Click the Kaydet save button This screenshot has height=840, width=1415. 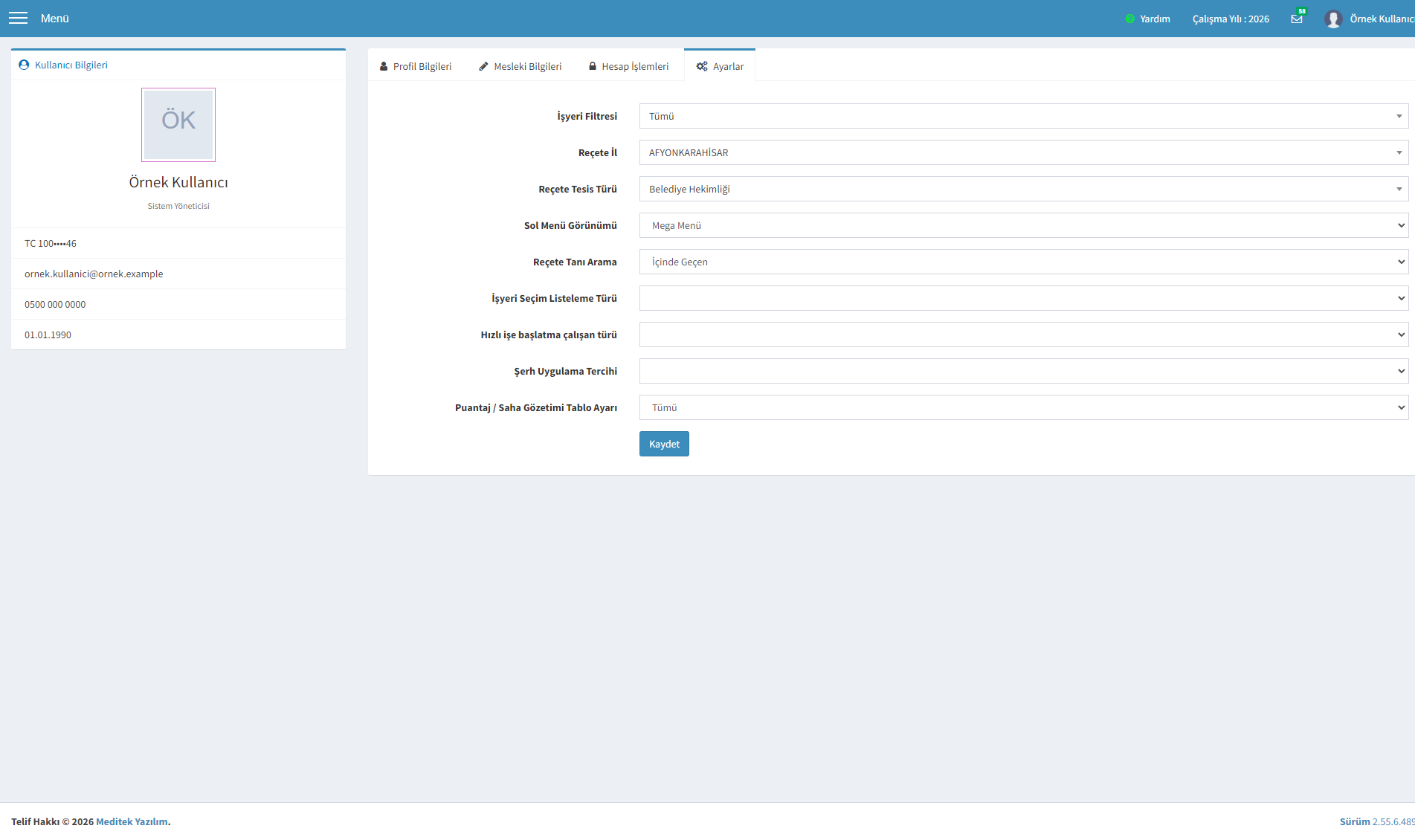[664, 444]
